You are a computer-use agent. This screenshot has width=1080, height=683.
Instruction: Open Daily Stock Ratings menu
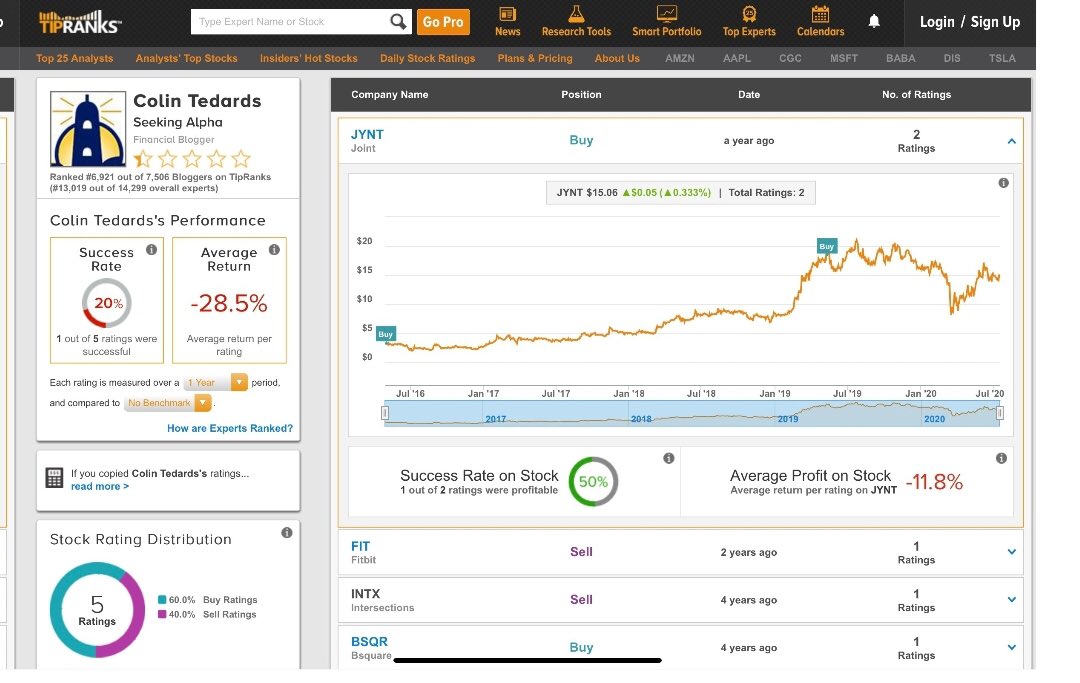428,59
